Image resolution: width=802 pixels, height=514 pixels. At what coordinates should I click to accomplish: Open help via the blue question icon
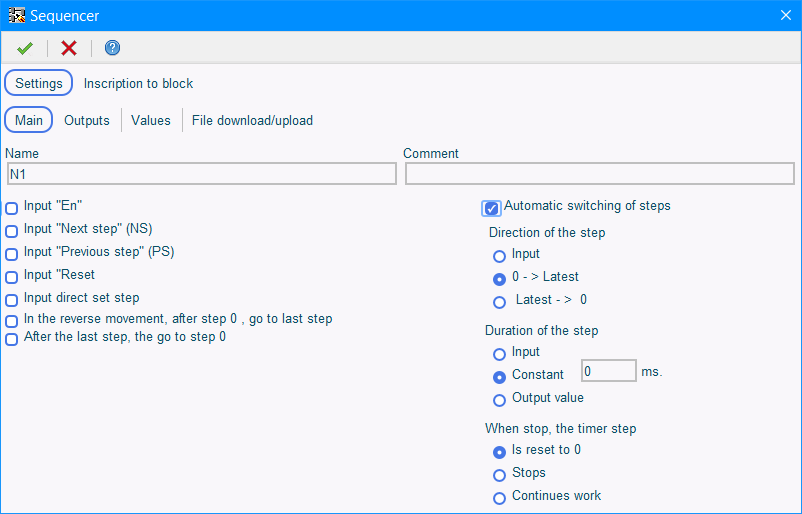(x=113, y=48)
